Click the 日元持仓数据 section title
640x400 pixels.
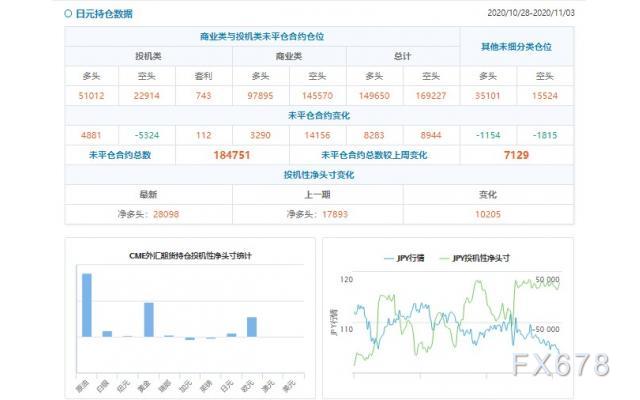[104, 13]
